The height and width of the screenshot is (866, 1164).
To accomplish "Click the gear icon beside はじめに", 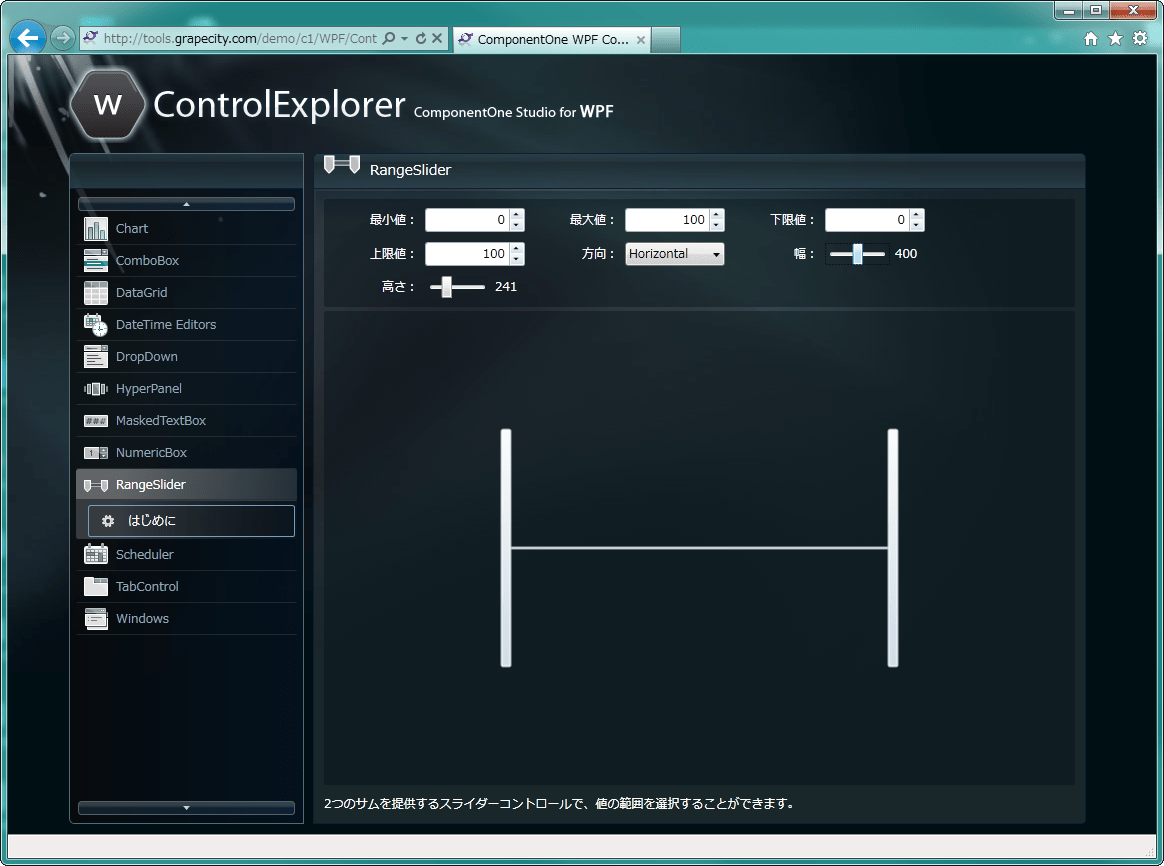I will [x=107, y=520].
